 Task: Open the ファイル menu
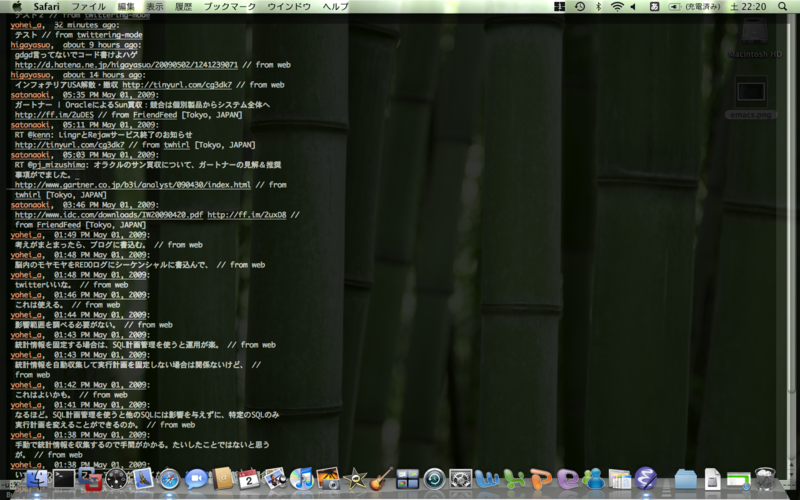tap(88, 7)
